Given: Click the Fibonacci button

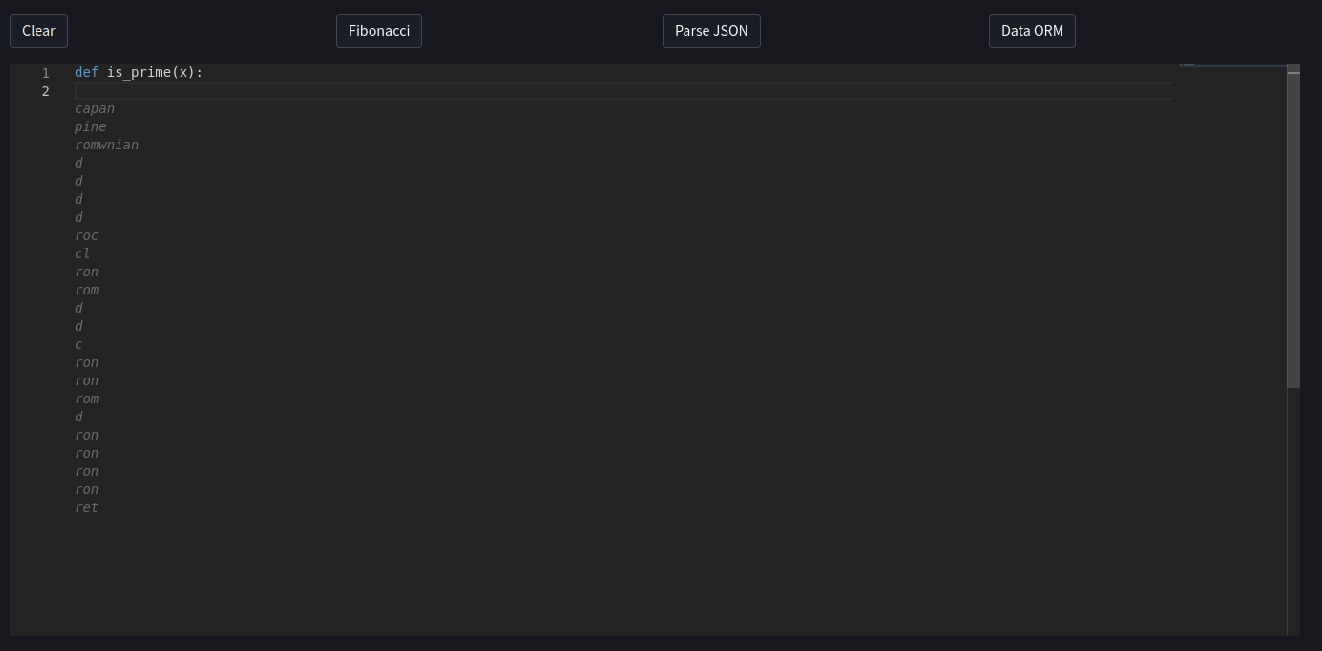Looking at the screenshot, I should click(x=378, y=31).
